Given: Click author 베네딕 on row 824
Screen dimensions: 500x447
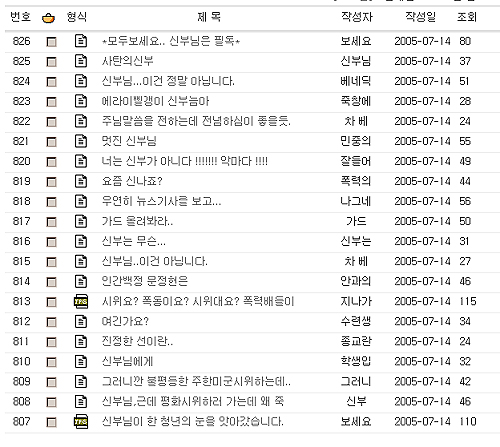Looking at the screenshot, I should click(x=356, y=81).
